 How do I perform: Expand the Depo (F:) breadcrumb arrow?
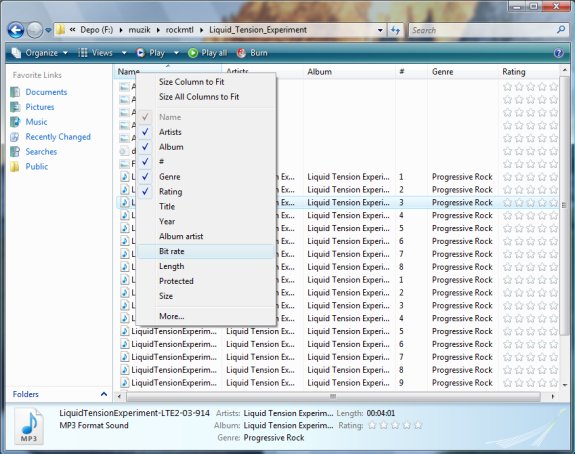click(x=121, y=30)
